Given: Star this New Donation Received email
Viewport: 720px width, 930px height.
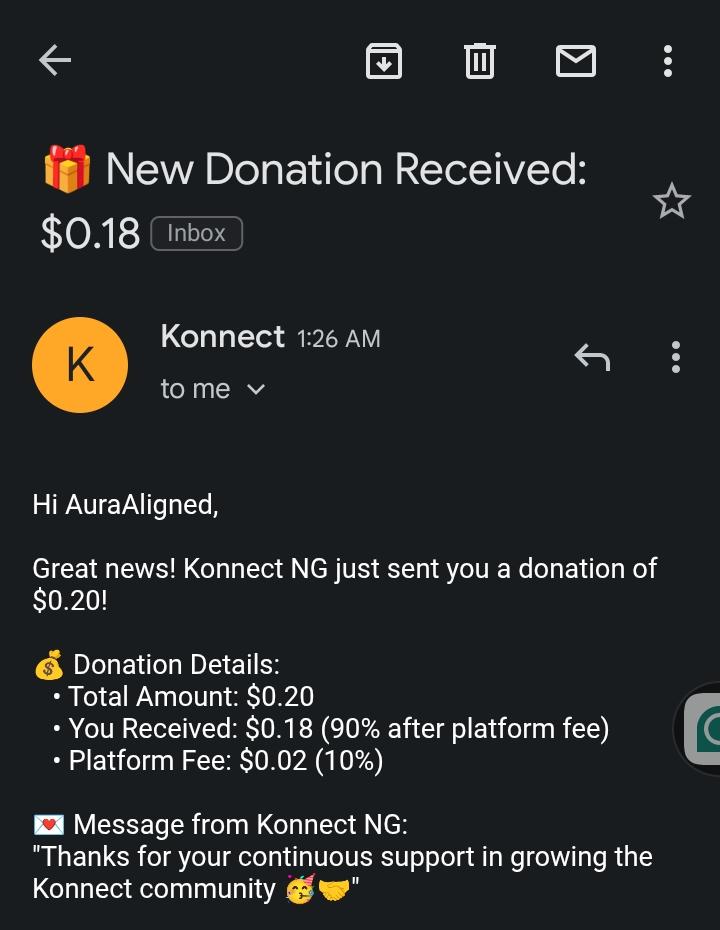Looking at the screenshot, I should click(x=671, y=201).
